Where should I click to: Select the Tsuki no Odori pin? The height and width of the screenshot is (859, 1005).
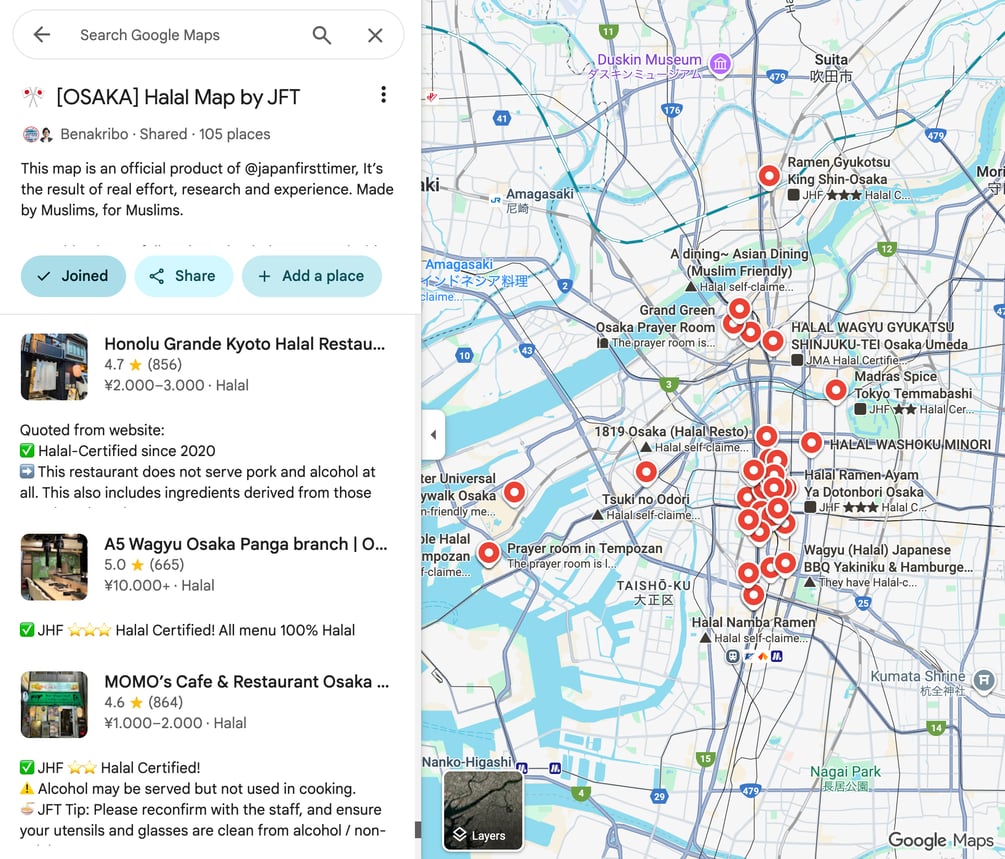[646, 472]
